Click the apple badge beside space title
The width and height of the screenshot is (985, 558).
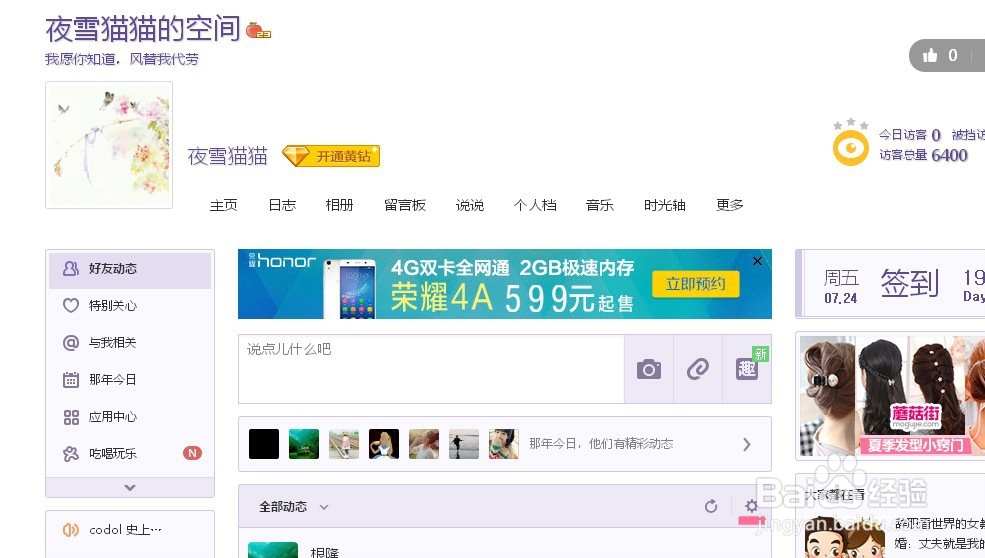[x=258, y=30]
